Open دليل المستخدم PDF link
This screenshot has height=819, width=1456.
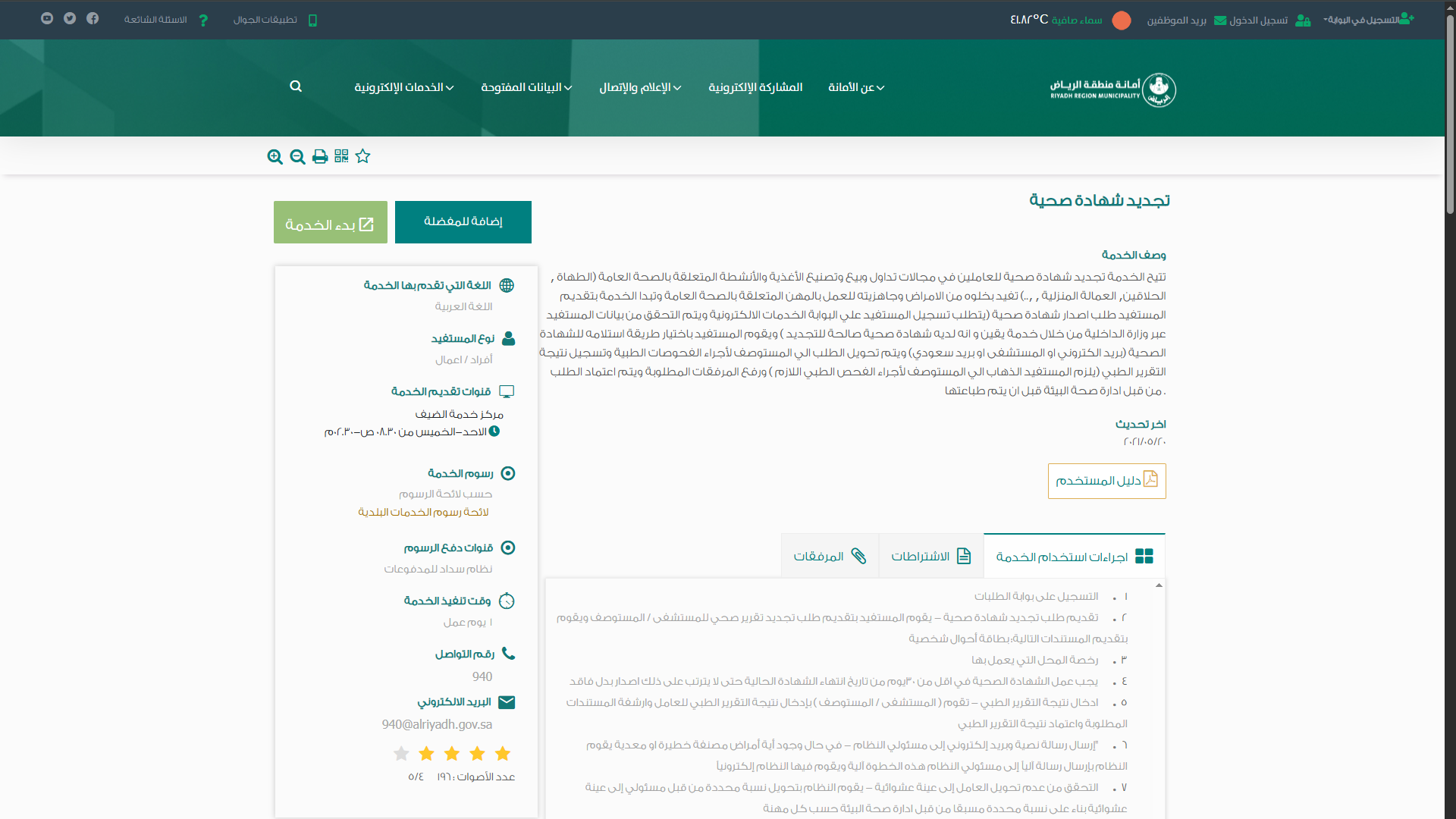point(1106,481)
